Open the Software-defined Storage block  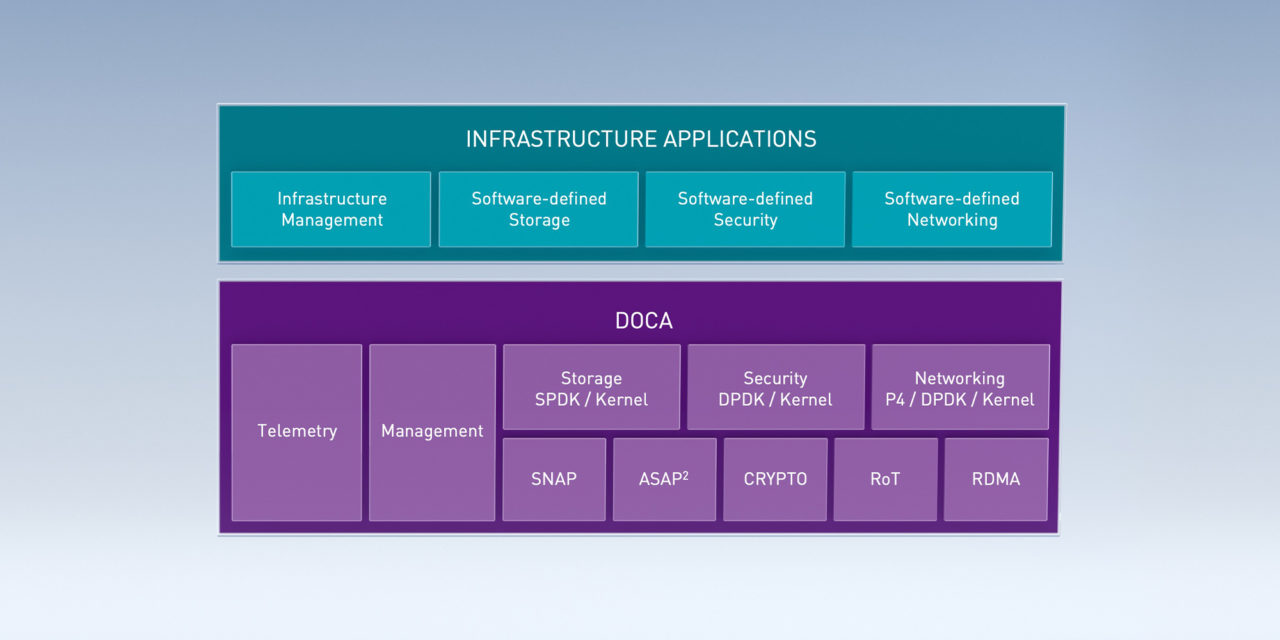point(538,209)
